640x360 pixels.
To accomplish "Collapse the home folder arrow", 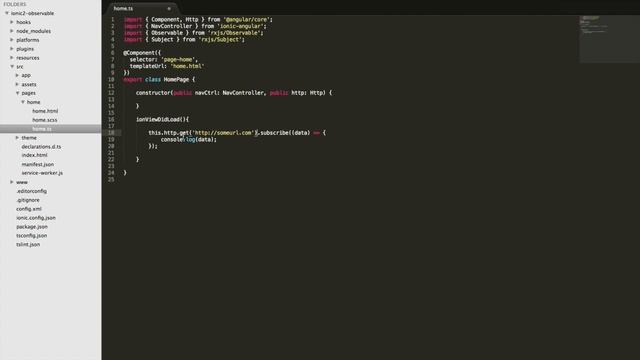I will 23,102.
